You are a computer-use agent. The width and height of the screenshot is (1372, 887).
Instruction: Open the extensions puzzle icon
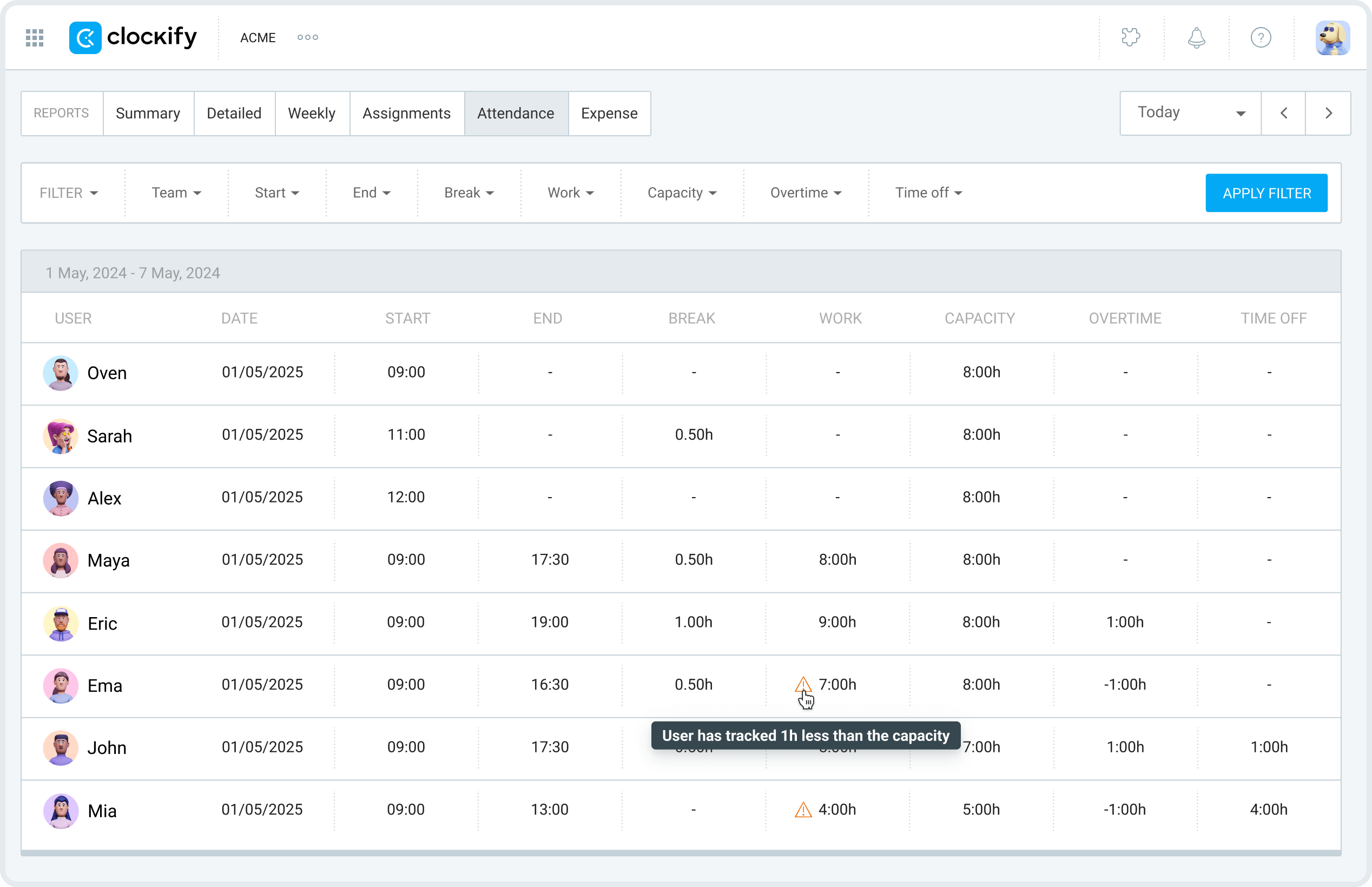coord(1131,37)
